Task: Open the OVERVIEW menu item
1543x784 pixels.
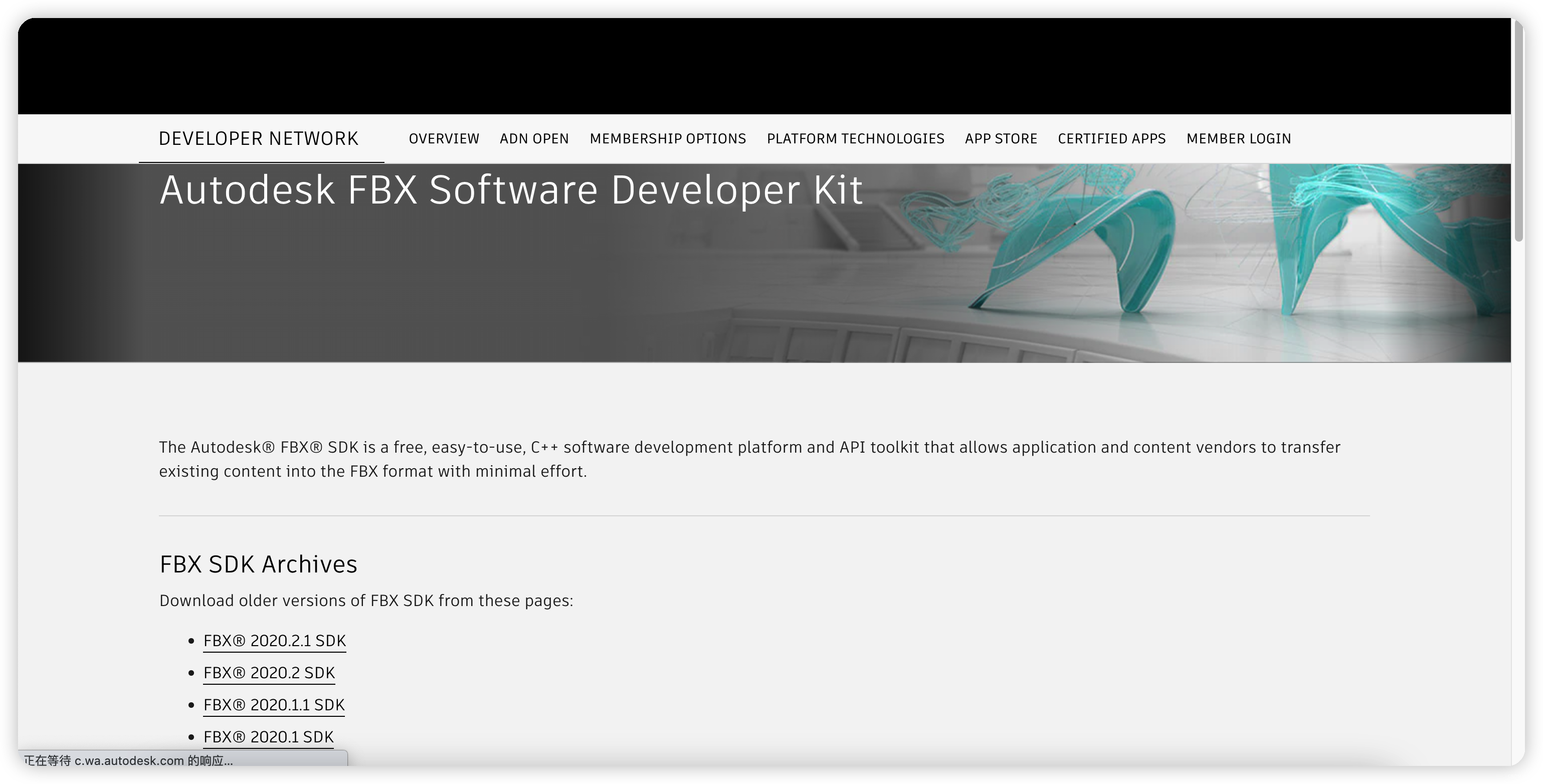Action: click(444, 139)
